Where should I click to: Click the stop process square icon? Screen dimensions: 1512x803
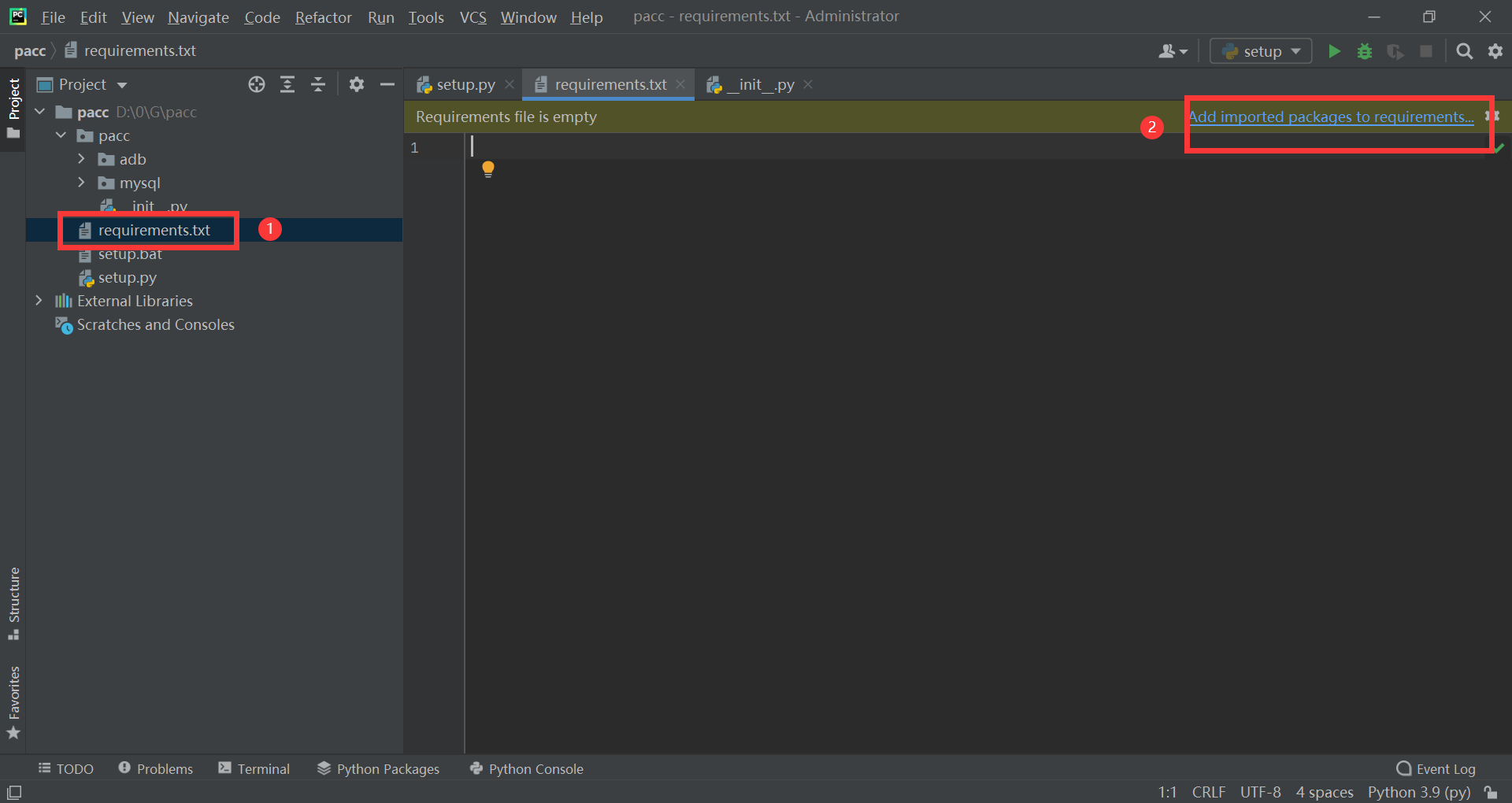pos(1426,51)
